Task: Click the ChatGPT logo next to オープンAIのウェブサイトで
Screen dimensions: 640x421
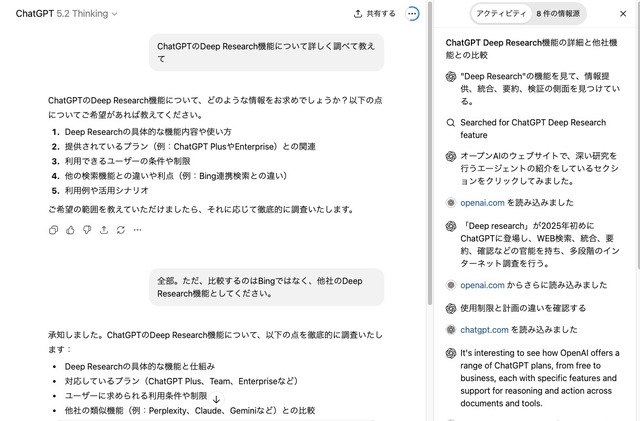Action: (x=451, y=156)
